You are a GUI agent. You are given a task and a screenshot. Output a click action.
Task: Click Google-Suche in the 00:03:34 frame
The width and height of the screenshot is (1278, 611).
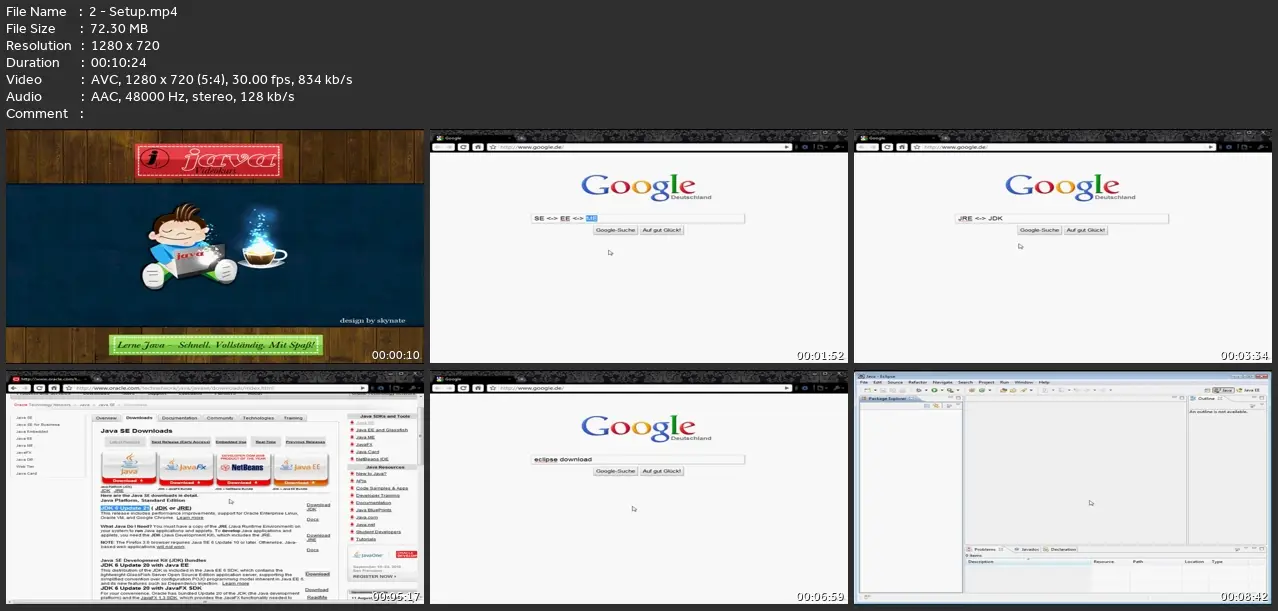click(1040, 230)
